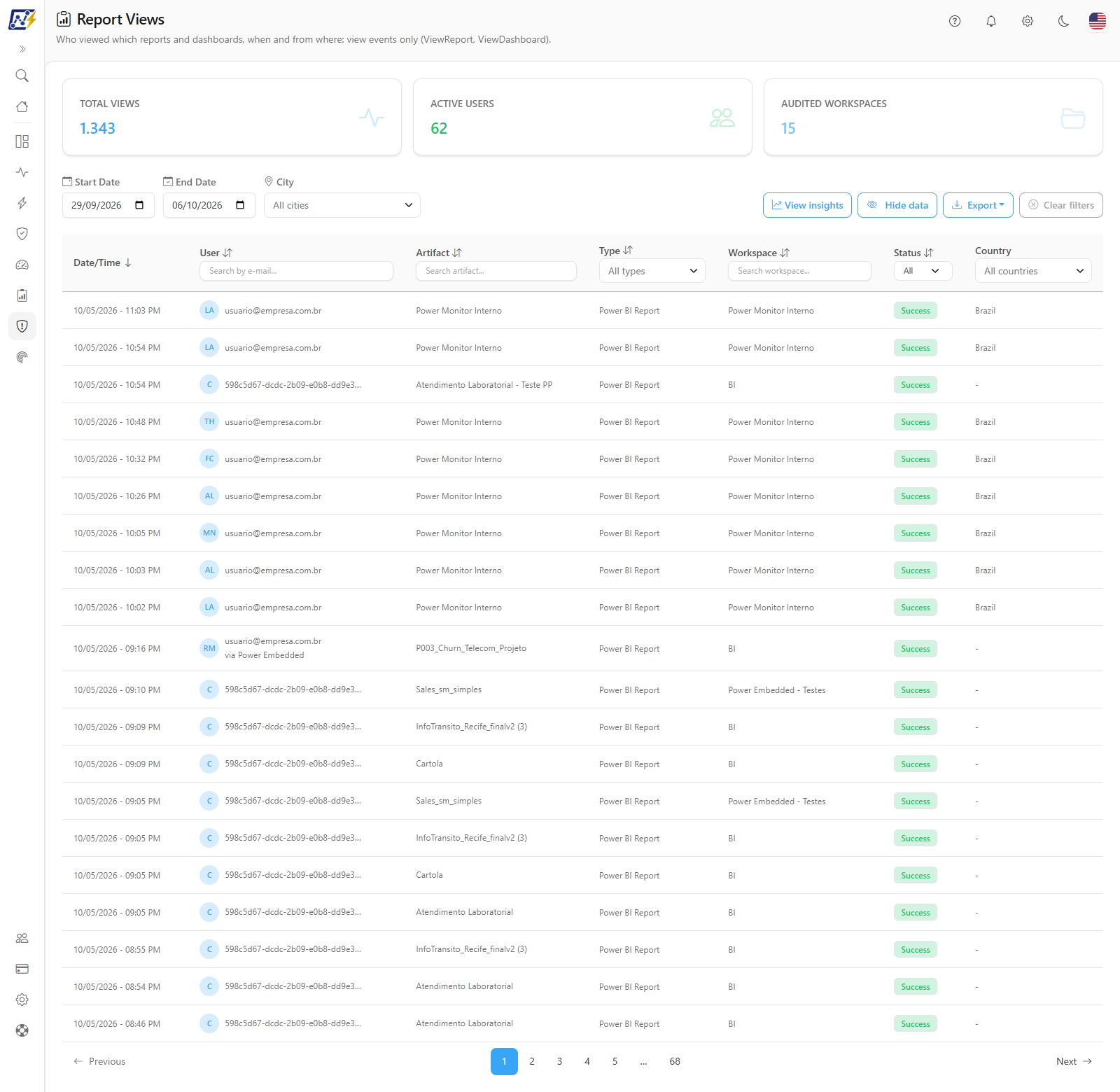Sort by Workspace column

[759, 253]
